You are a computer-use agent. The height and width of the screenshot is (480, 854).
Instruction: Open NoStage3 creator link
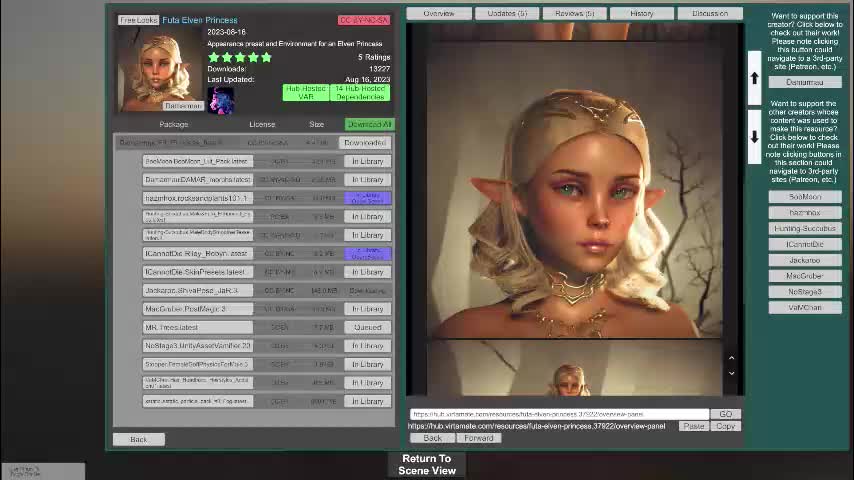click(x=805, y=292)
